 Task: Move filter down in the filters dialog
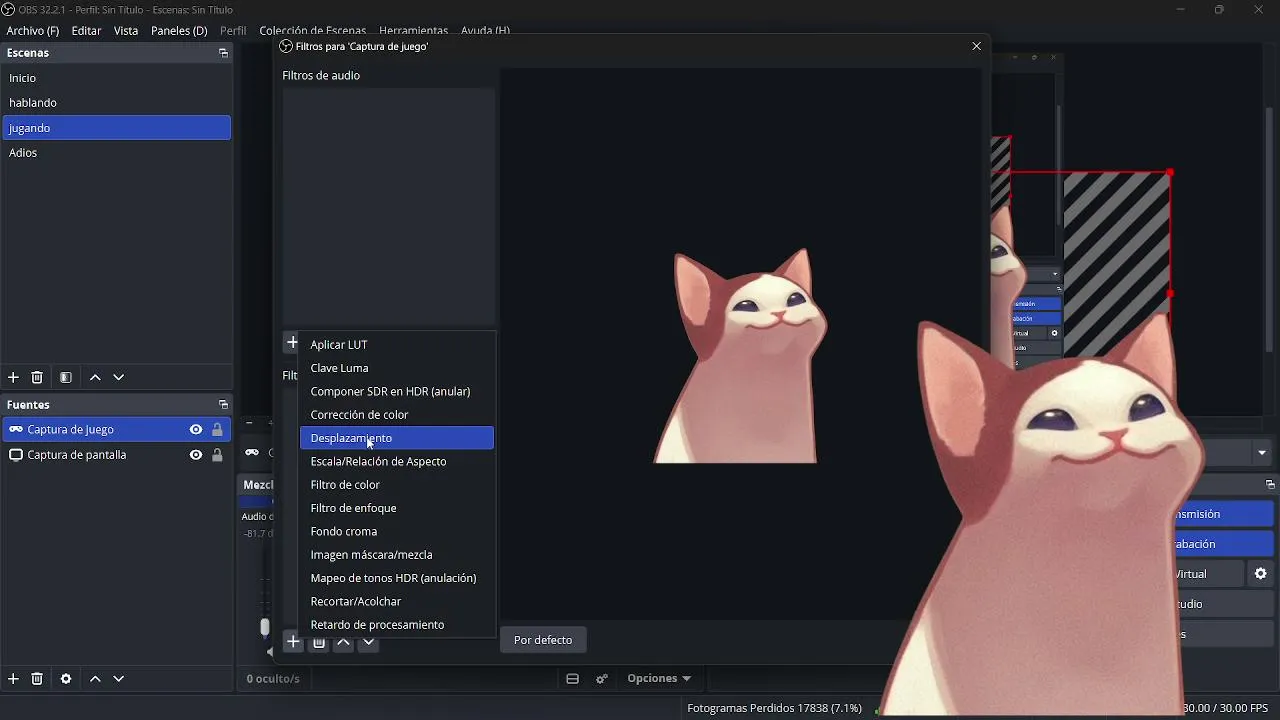[x=368, y=643]
